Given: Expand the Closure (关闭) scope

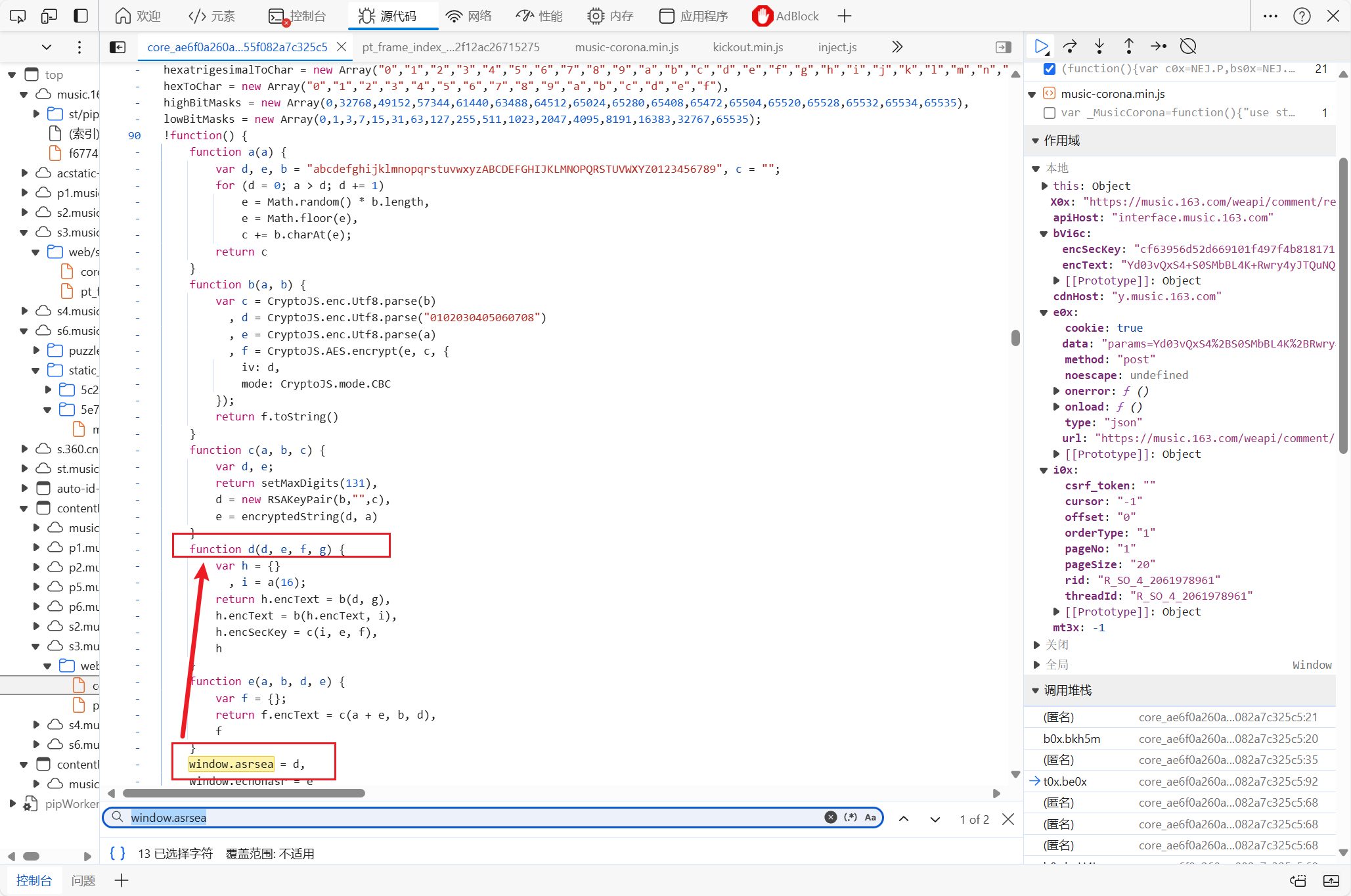Looking at the screenshot, I should click(1036, 645).
